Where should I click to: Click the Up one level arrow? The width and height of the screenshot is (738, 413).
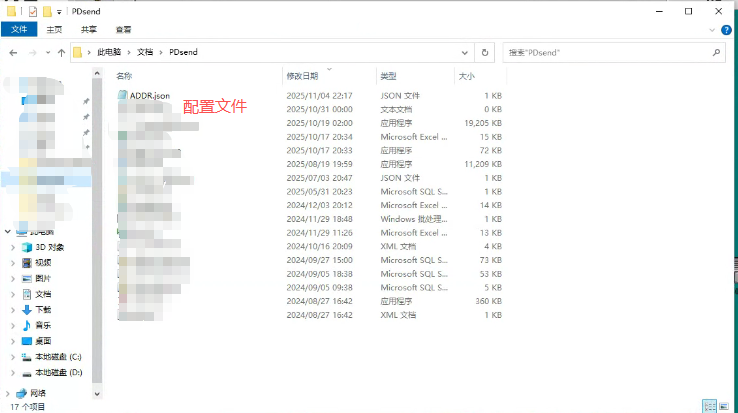[x=62, y=52]
